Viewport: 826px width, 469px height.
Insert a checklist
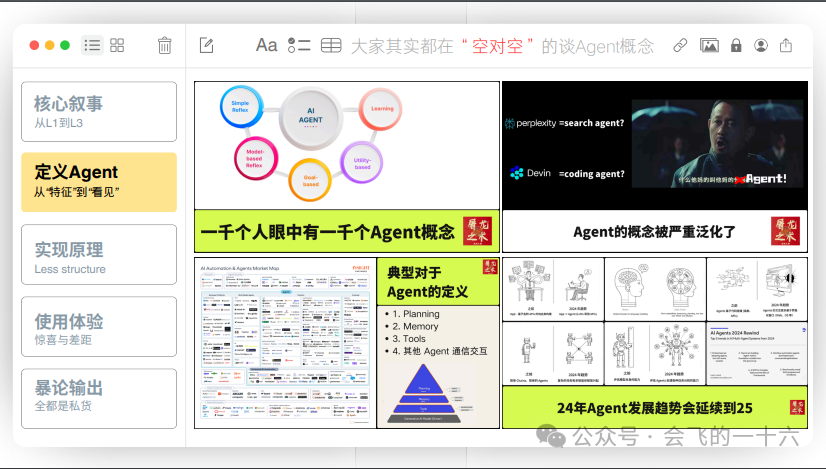click(299, 45)
